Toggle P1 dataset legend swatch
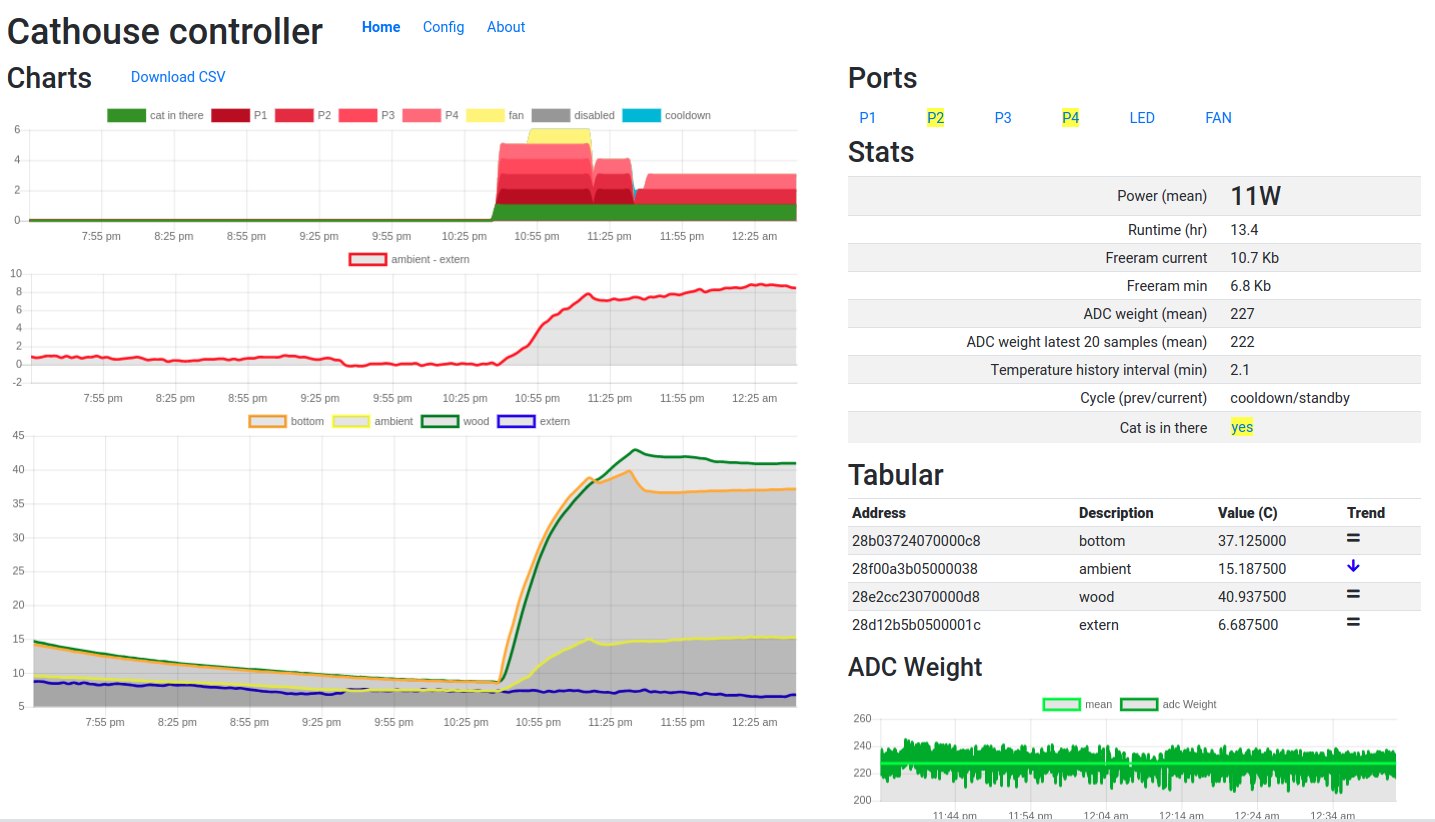The width and height of the screenshot is (1435, 822). click(x=230, y=116)
